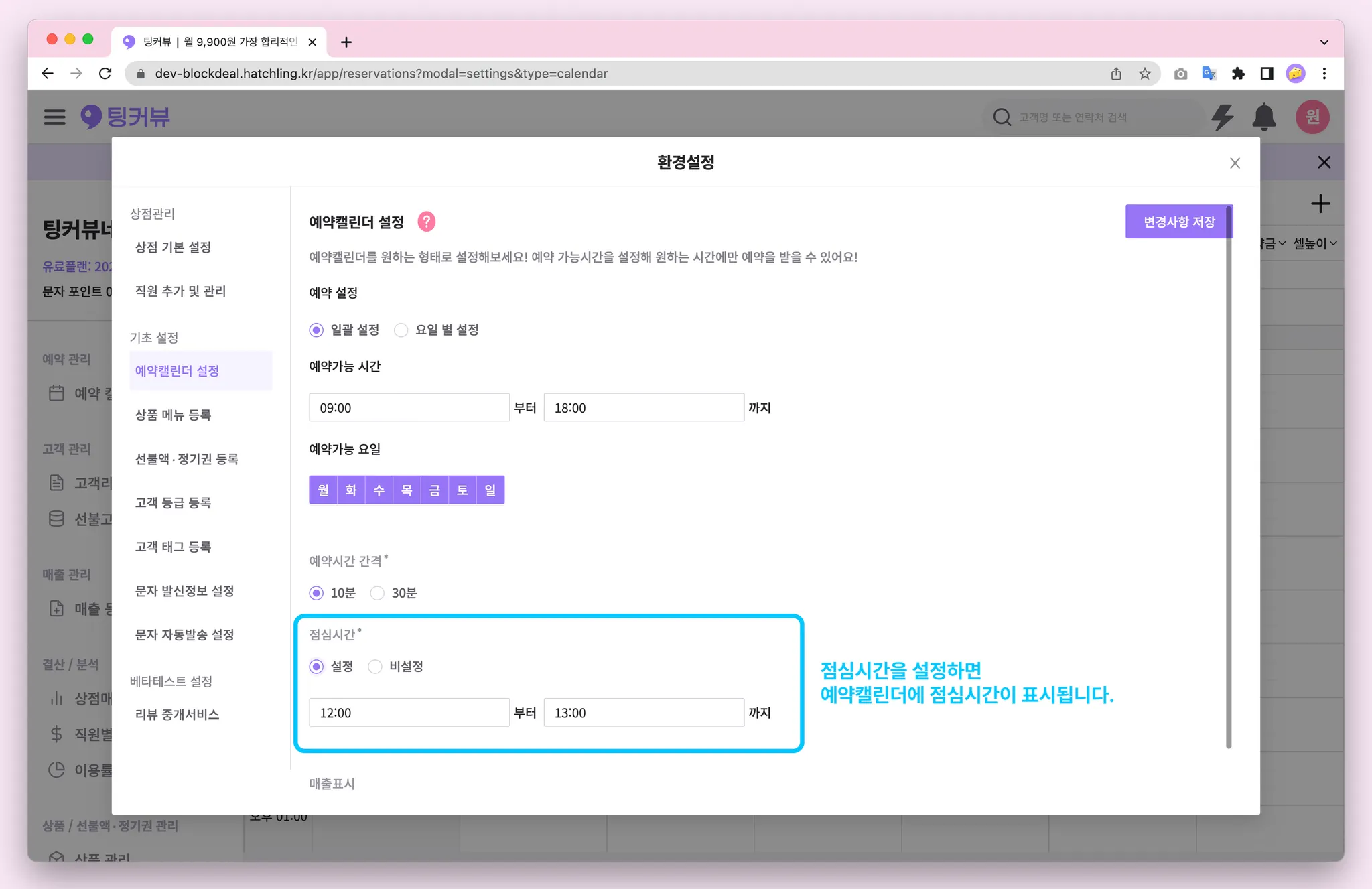Bookmark page with star icon

[x=1145, y=74]
